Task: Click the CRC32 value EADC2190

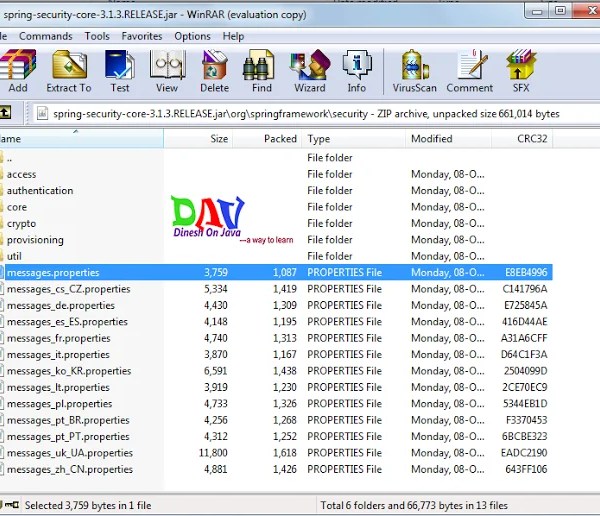Action: (524, 453)
